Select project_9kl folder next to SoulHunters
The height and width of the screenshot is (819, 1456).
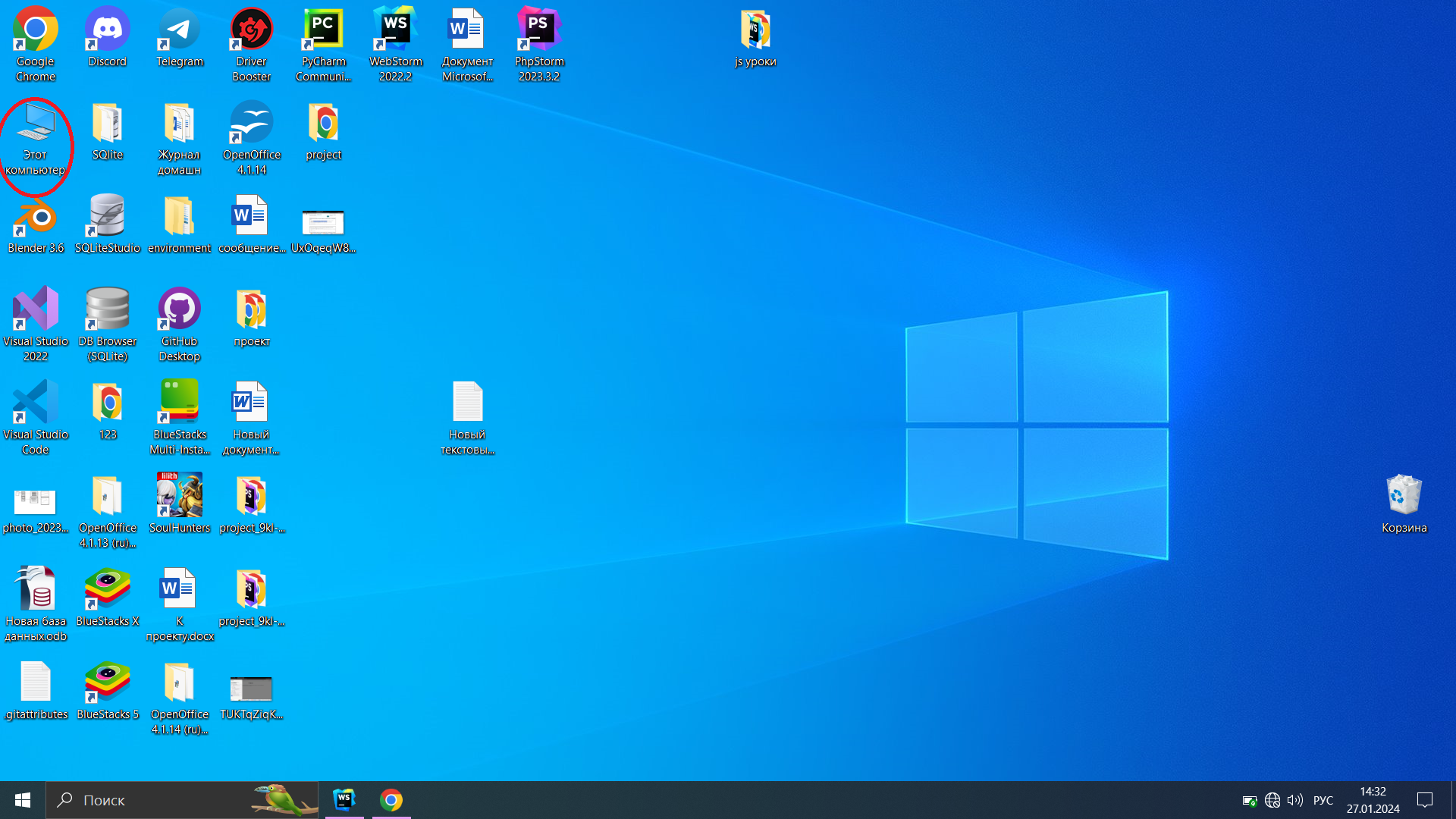(252, 504)
